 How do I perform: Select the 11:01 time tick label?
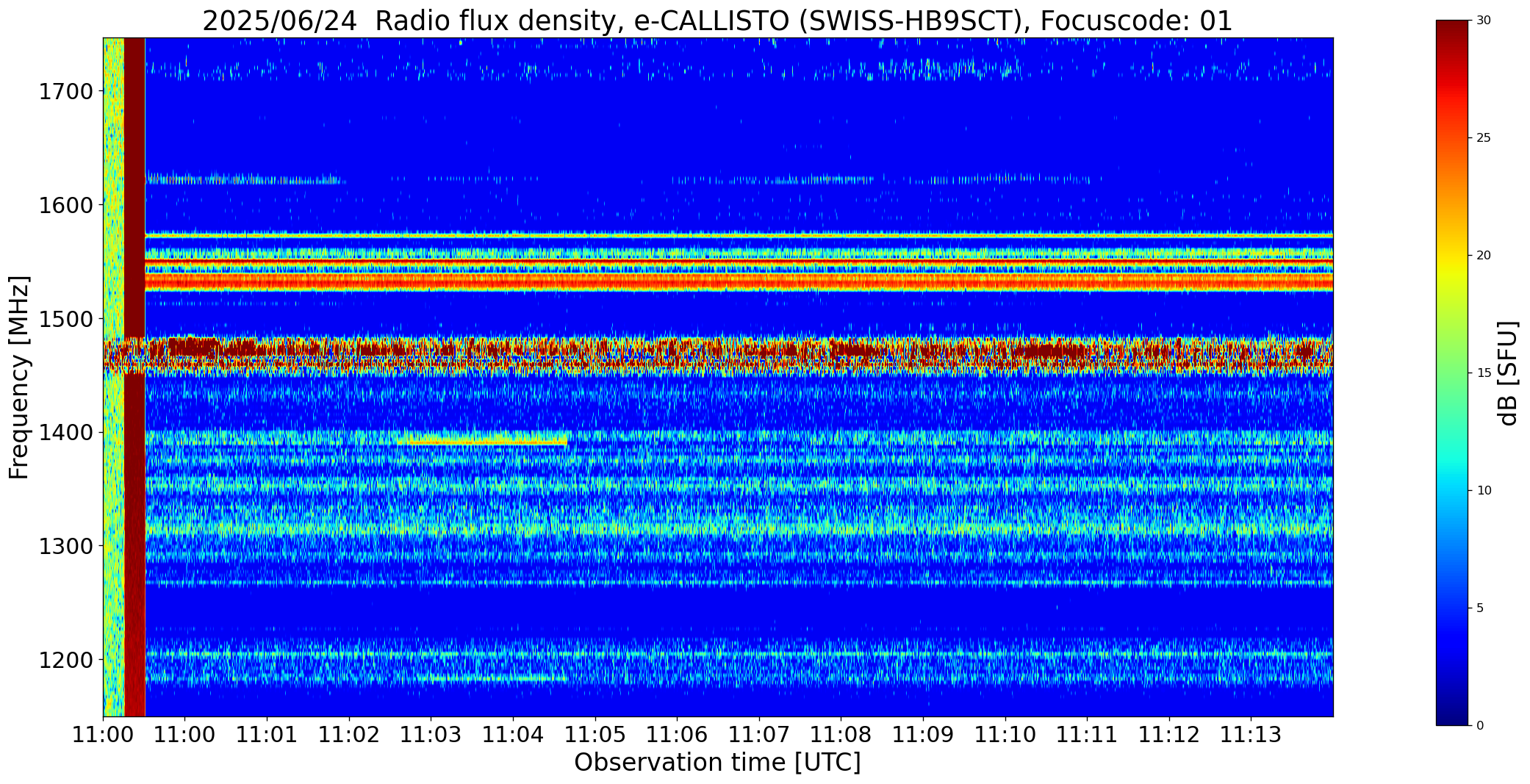tap(267, 735)
